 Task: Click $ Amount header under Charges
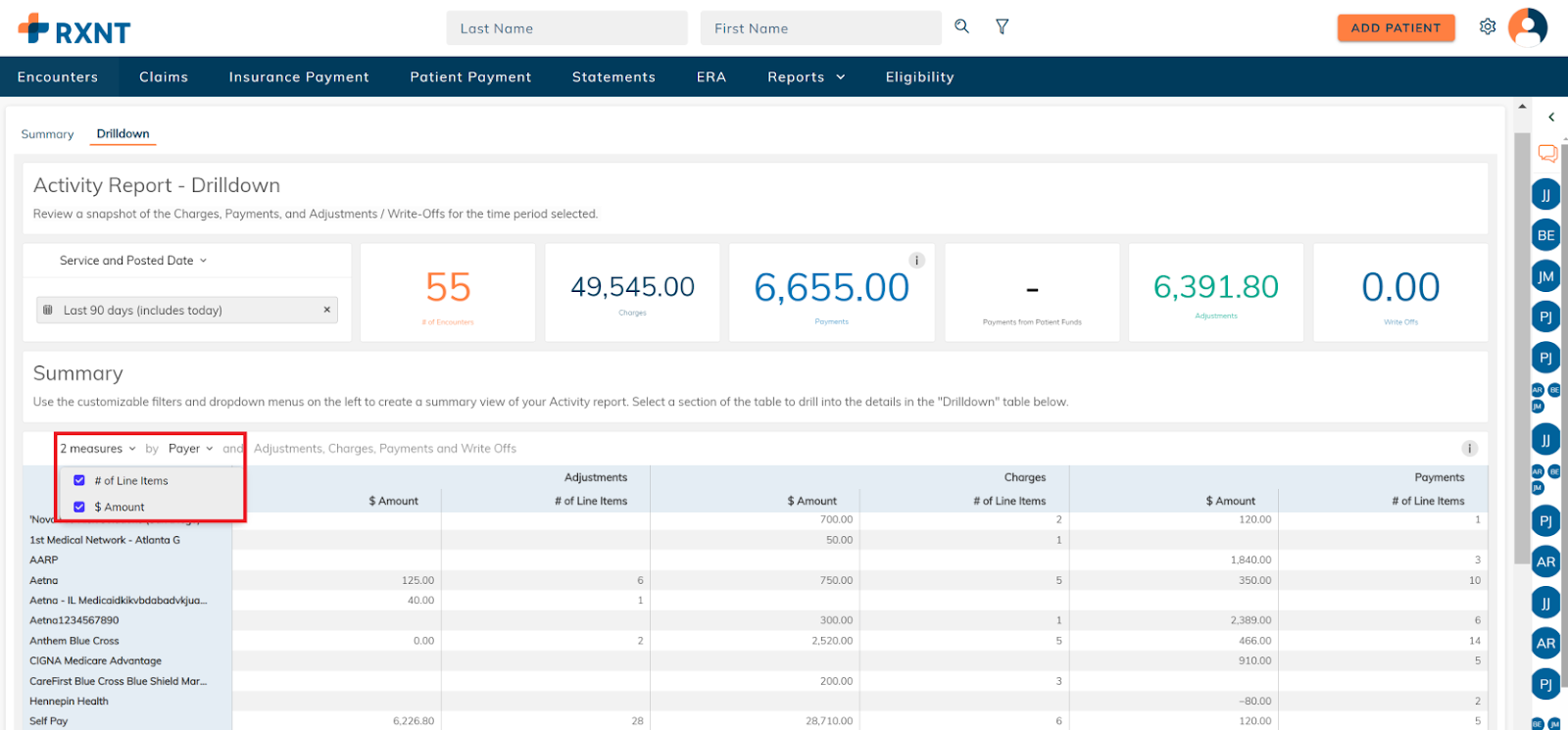(812, 501)
